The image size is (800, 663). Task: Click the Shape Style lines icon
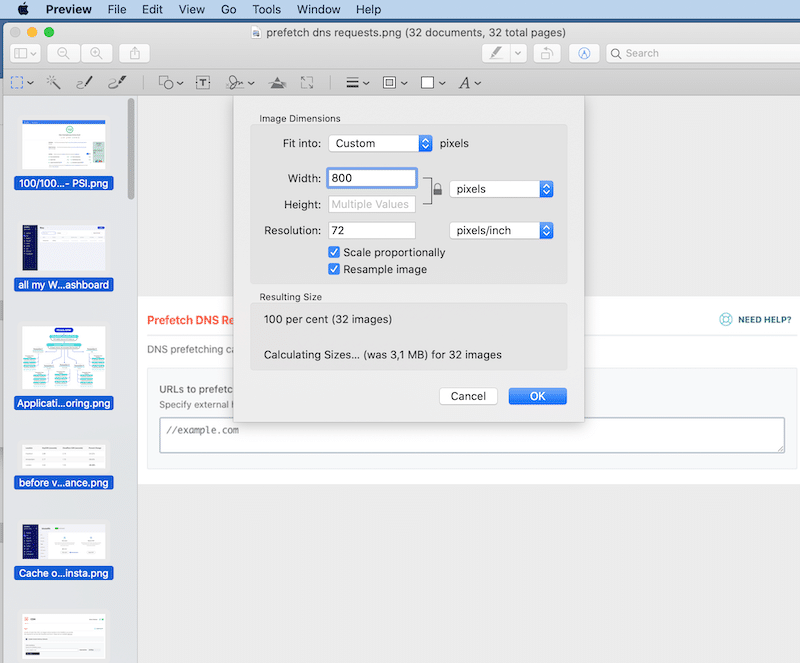pos(353,83)
